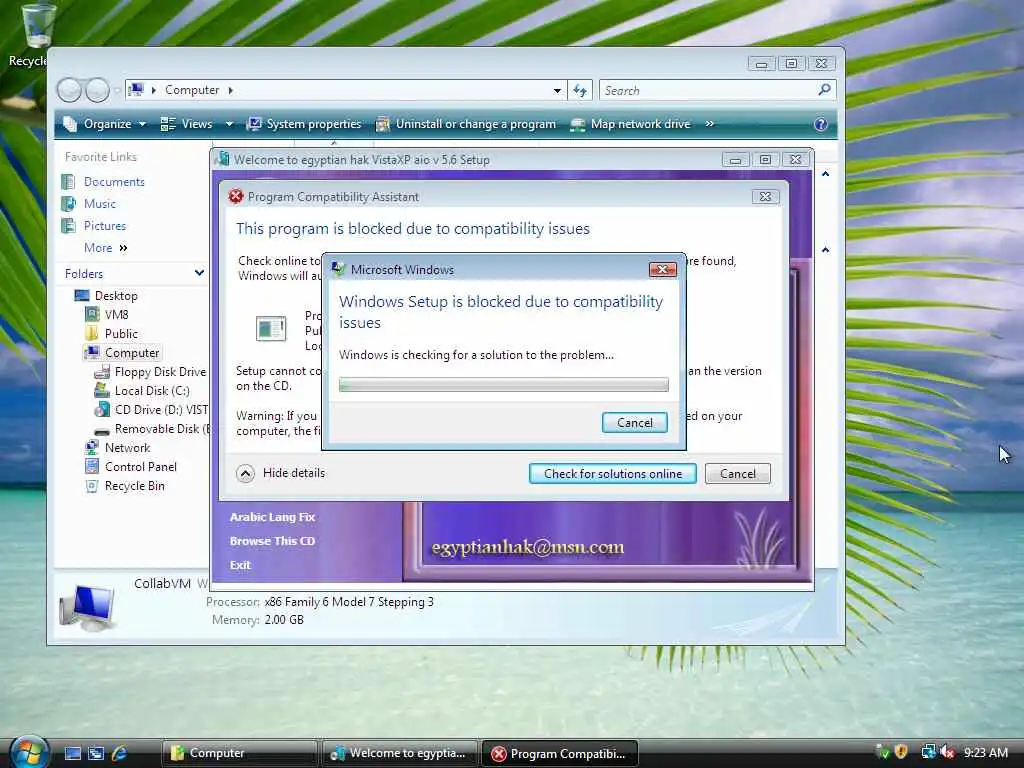Screen dimensions: 1024x768
Task: Click the Control Panel icon in tree
Action: coord(92,466)
